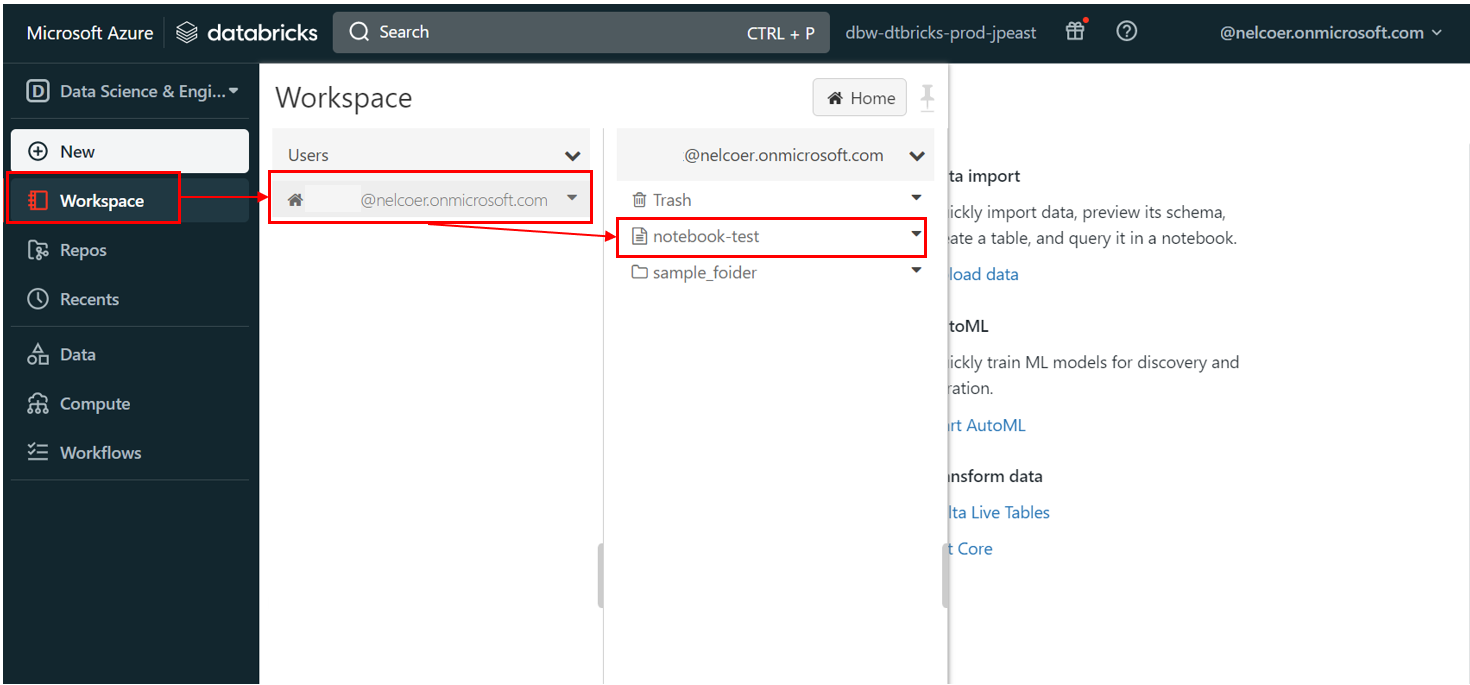Click the notebook-test file icon

pos(640,237)
